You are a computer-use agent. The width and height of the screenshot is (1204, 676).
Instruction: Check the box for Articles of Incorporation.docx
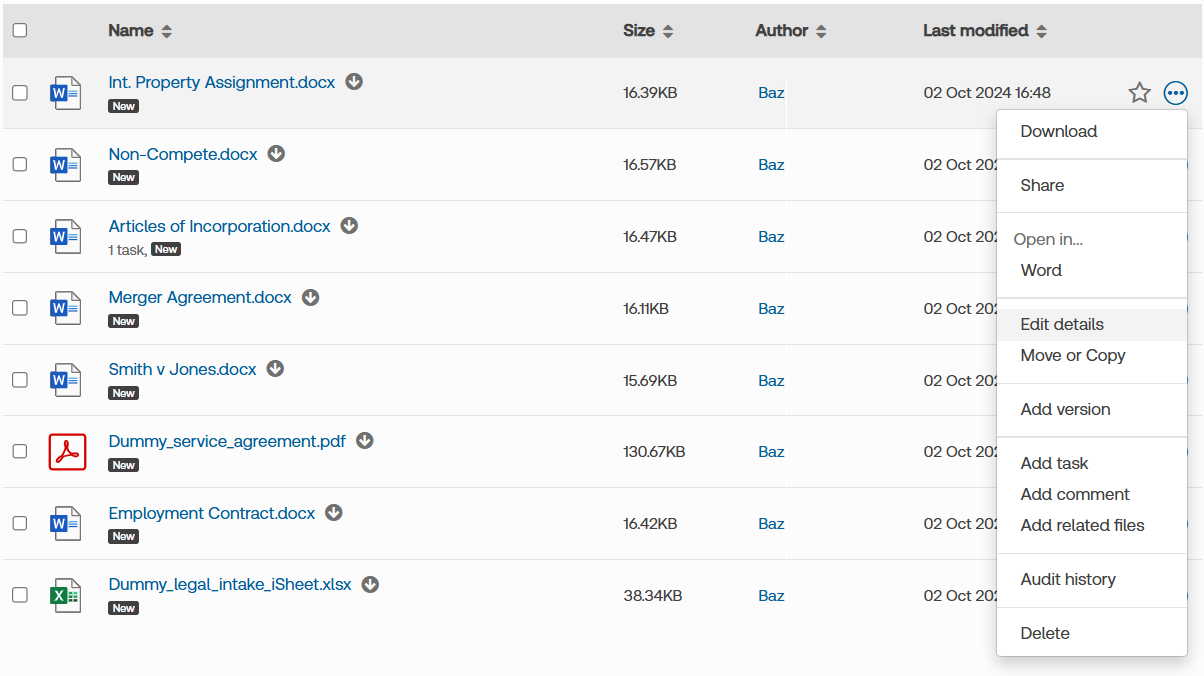tap(20, 237)
